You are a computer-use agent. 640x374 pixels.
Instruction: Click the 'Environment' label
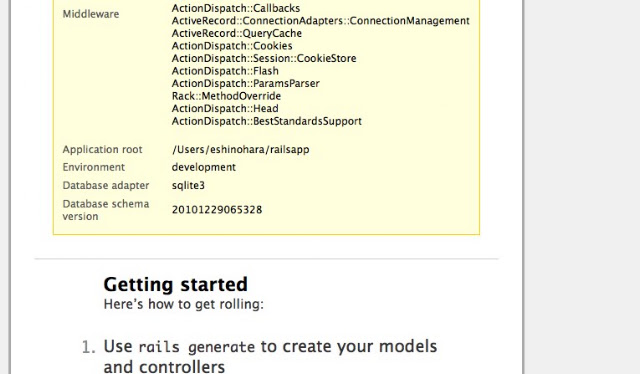[93, 167]
